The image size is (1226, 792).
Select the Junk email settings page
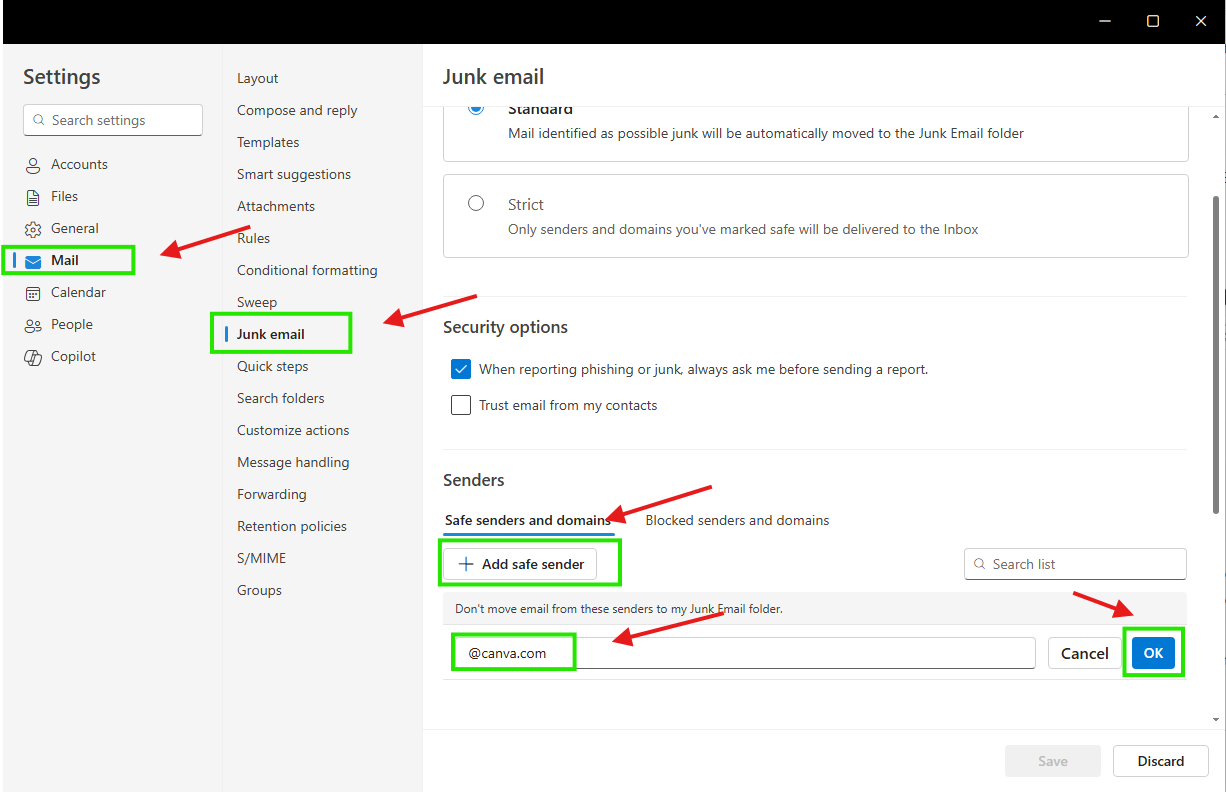coord(271,334)
